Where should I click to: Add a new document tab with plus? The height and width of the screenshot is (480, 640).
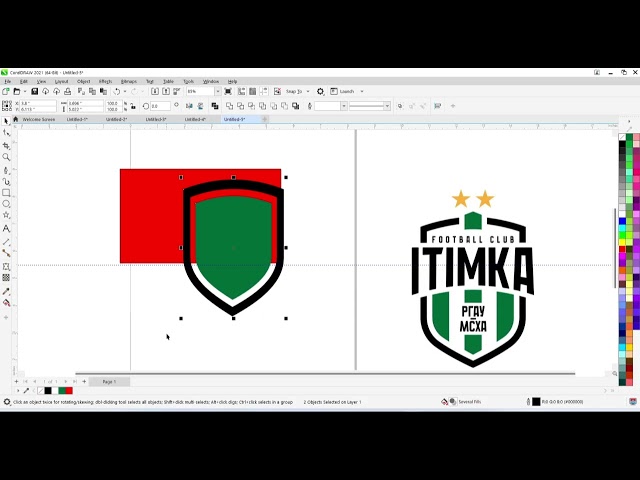[264, 119]
